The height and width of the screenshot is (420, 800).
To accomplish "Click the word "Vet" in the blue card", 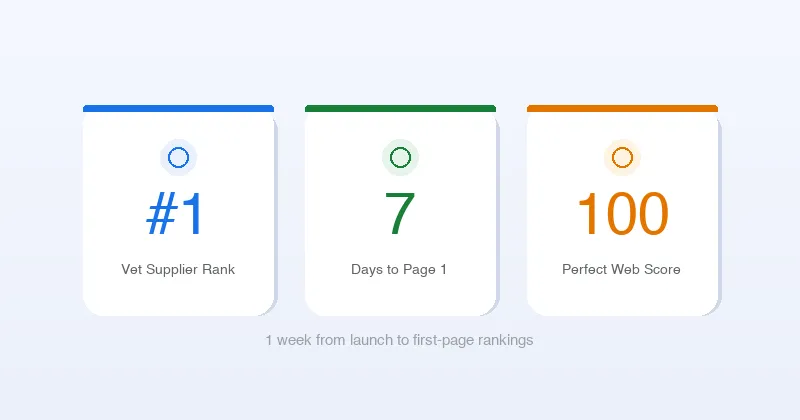I will pyautogui.click(x=132, y=270).
